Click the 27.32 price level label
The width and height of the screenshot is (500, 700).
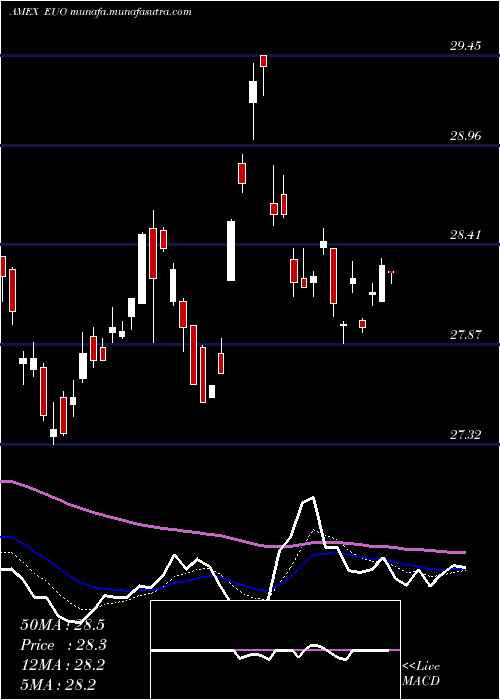[466, 434]
